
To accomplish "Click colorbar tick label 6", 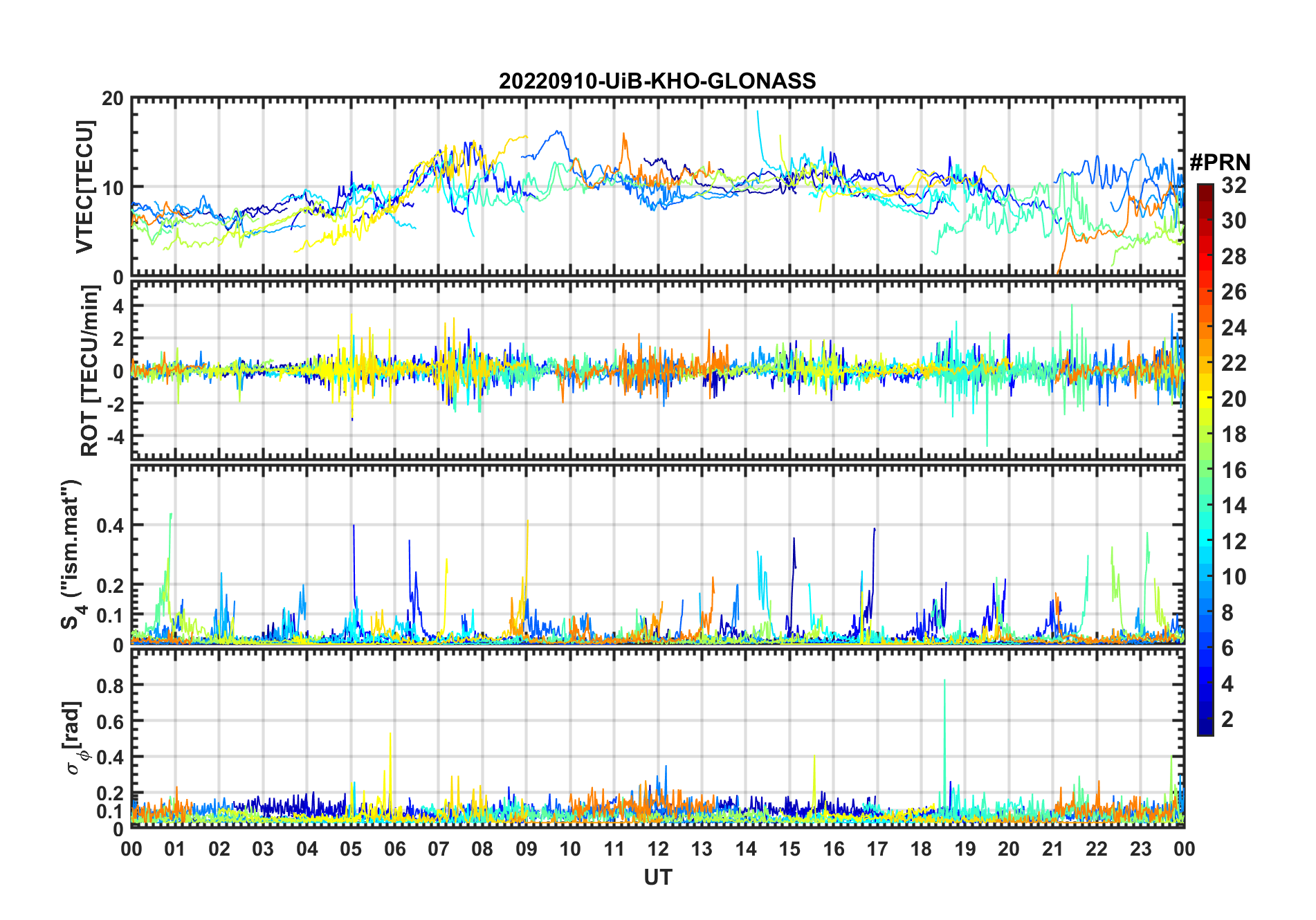I will pyautogui.click(x=1227, y=648).
